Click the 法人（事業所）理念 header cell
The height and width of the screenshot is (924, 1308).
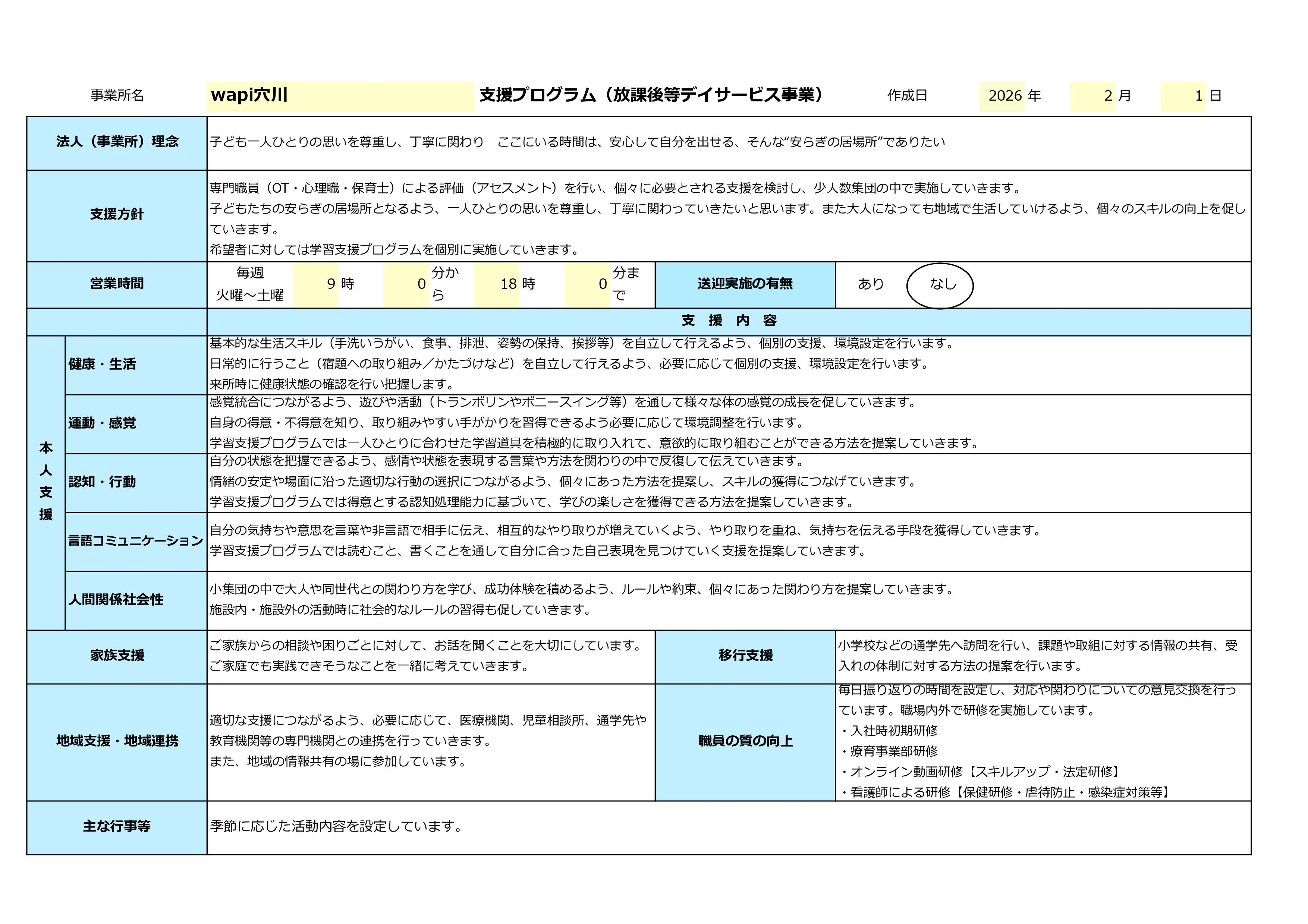pos(117,142)
